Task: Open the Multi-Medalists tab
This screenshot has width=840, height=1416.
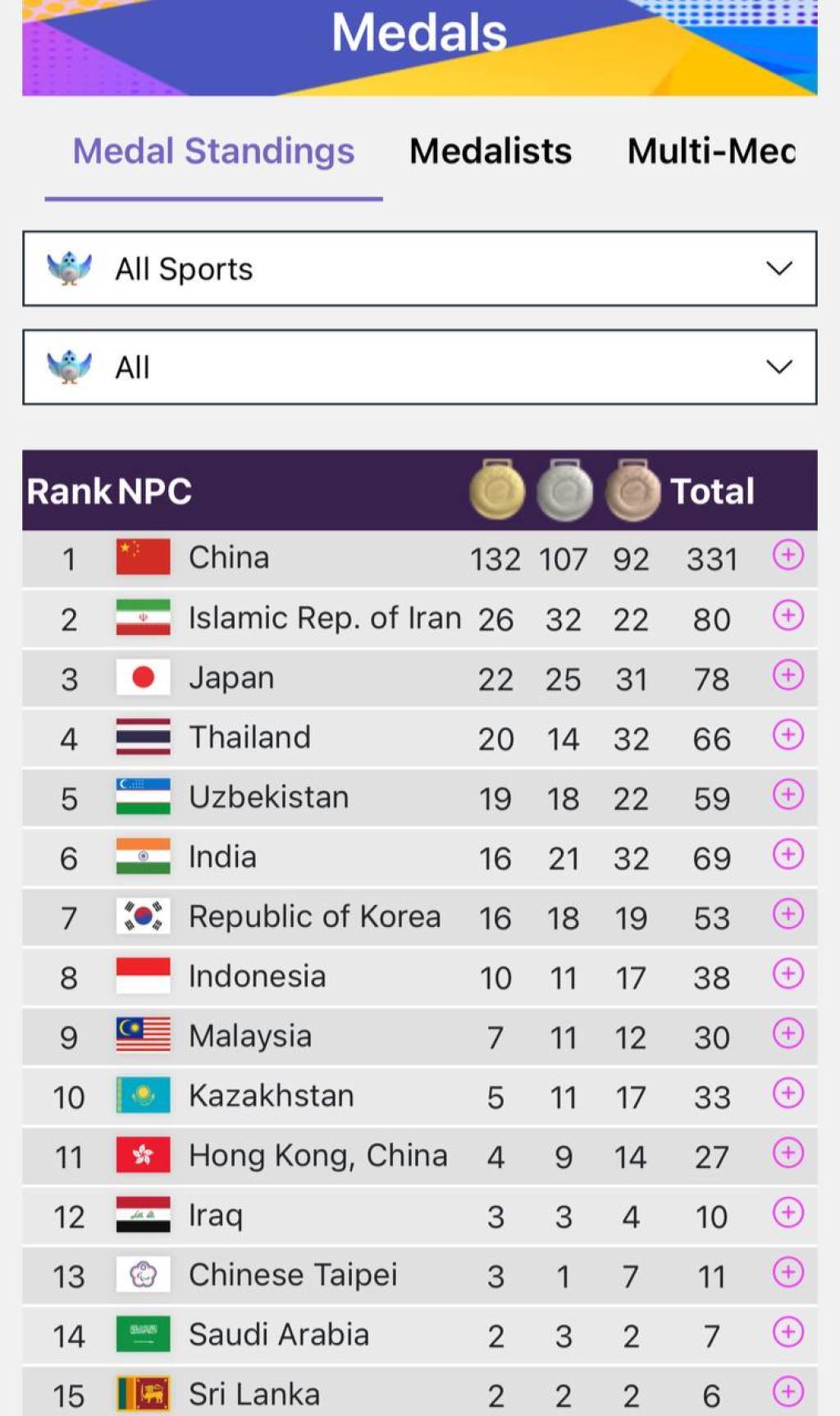Action: [x=711, y=151]
